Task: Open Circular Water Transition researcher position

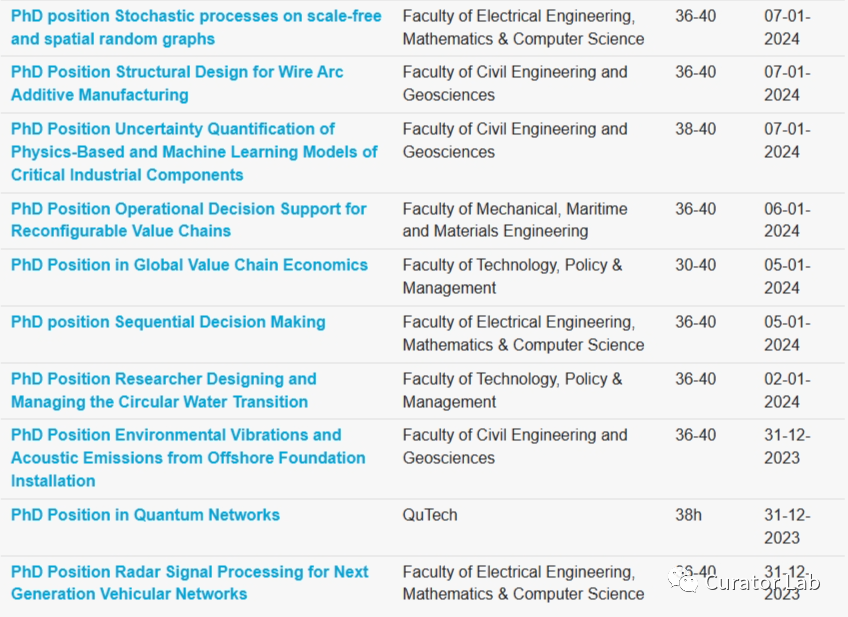Action: (x=163, y=390)
